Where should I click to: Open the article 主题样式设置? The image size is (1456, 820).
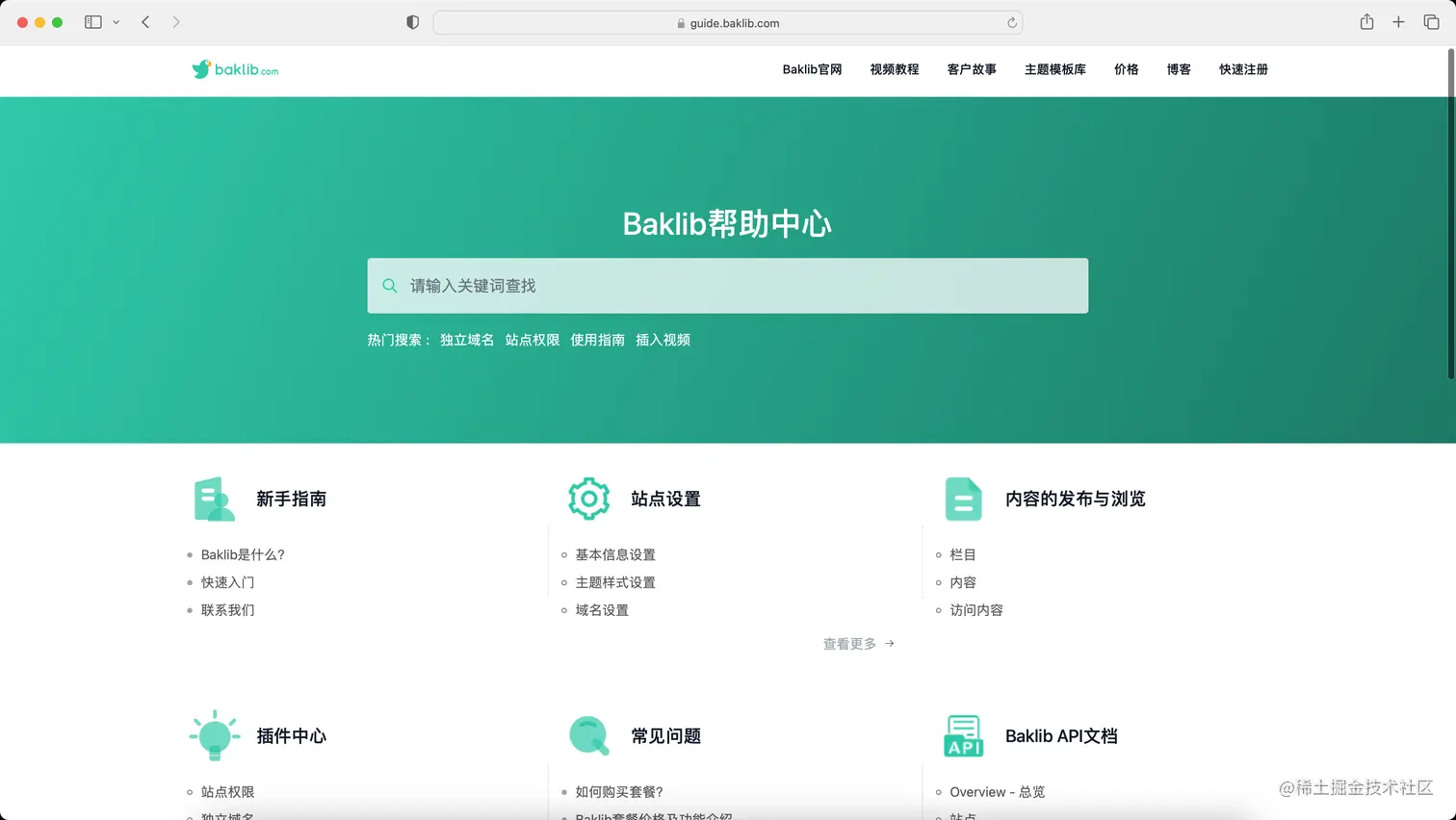(x=615, y=582)
